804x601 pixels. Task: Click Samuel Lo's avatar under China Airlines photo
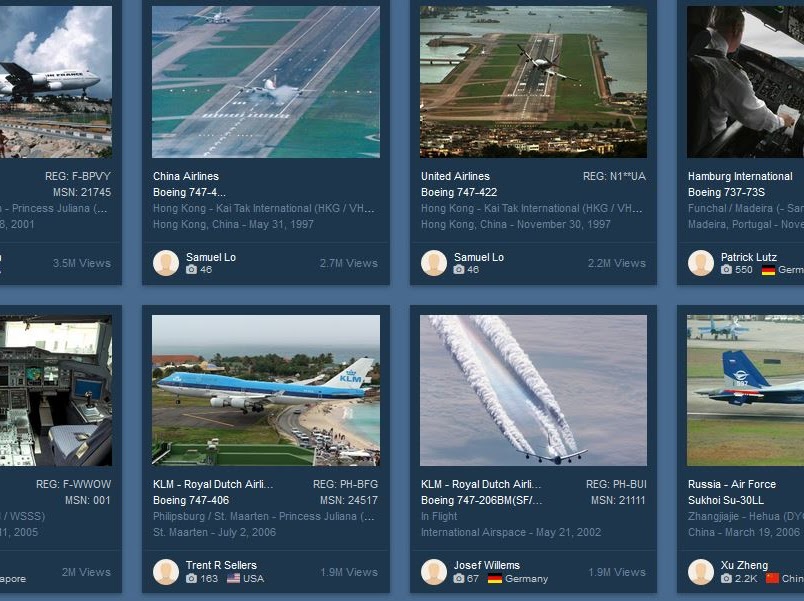166,263
